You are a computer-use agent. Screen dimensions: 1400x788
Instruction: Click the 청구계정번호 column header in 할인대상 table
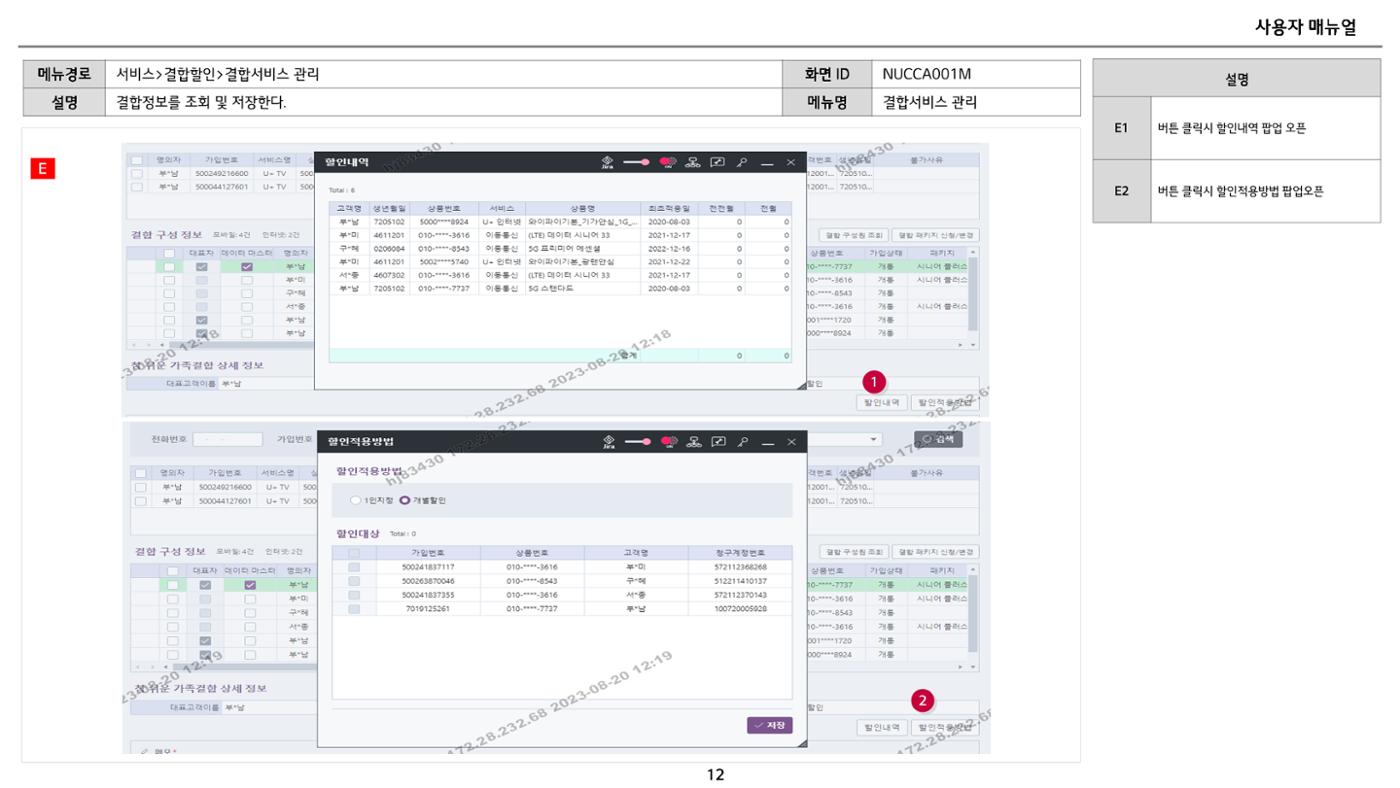741,552
